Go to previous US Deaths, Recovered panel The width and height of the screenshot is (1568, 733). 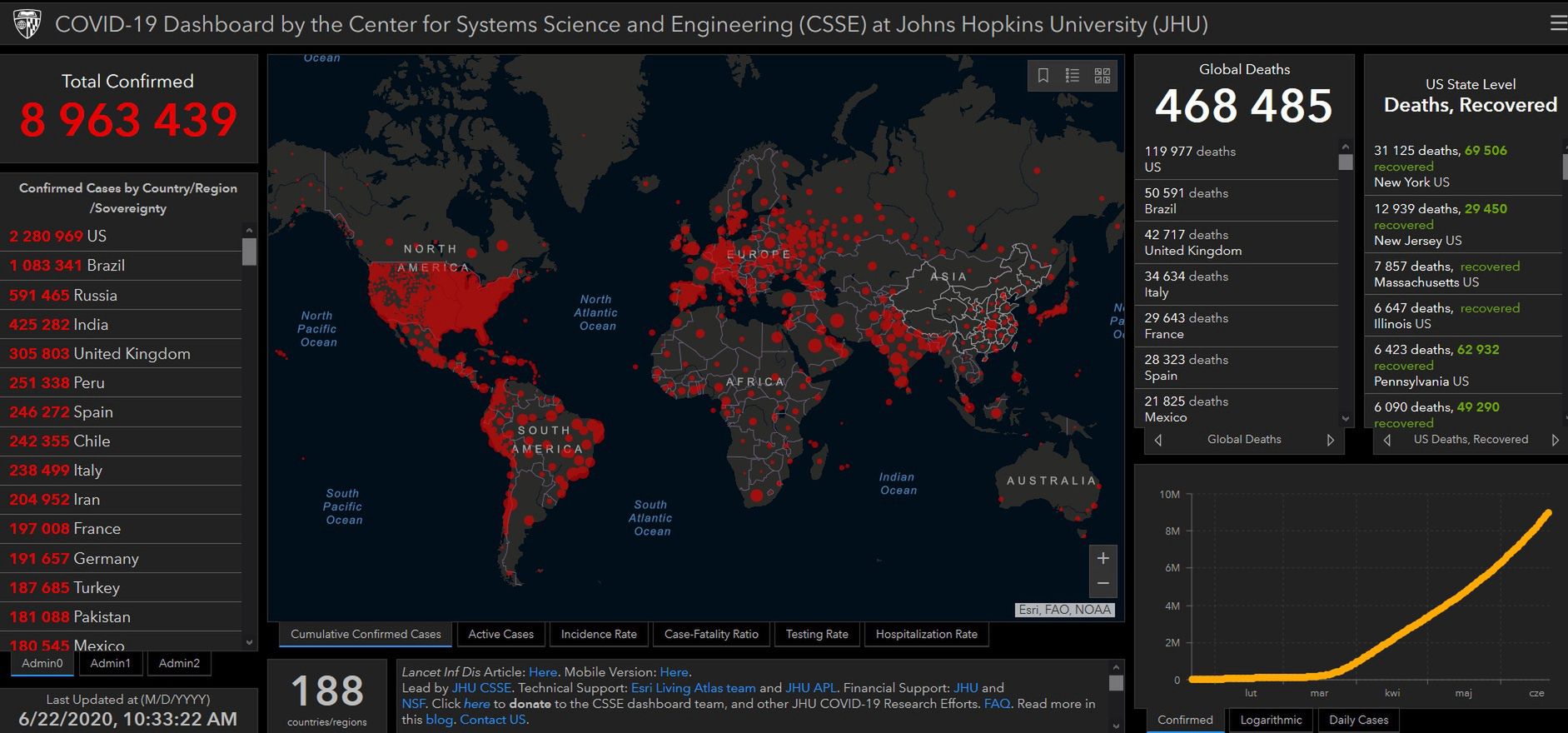(x=1386, y=440)
